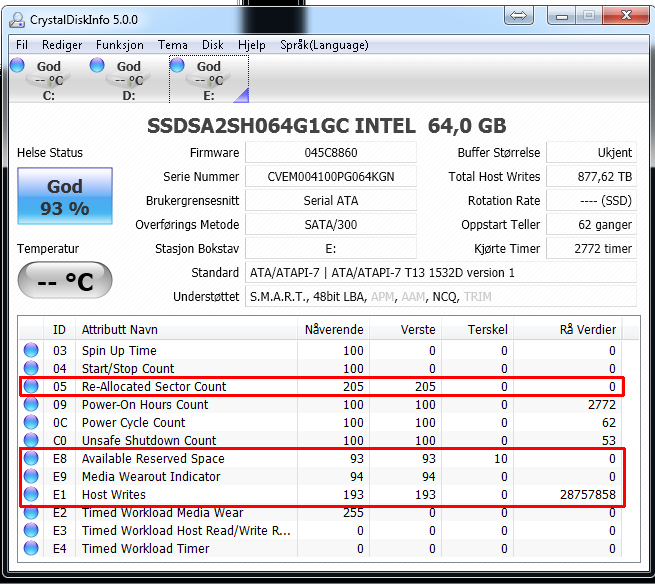Select the Media Wearout Indicator attribute name

click(151, 476)
